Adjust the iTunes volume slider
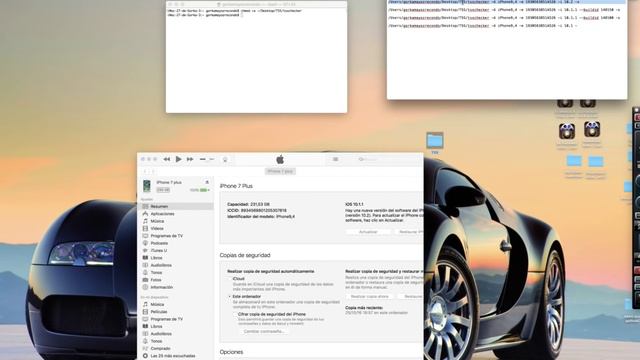This screenshot has width=640, height=360. click(x=207, y=159)
